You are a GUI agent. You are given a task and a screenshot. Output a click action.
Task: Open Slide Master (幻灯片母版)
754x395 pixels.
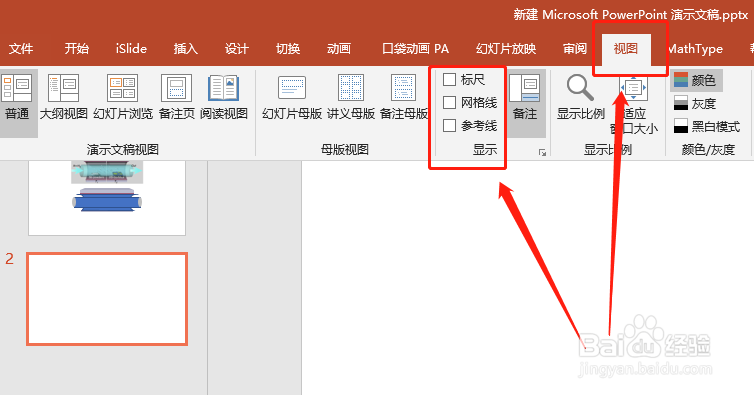[292, 98]
